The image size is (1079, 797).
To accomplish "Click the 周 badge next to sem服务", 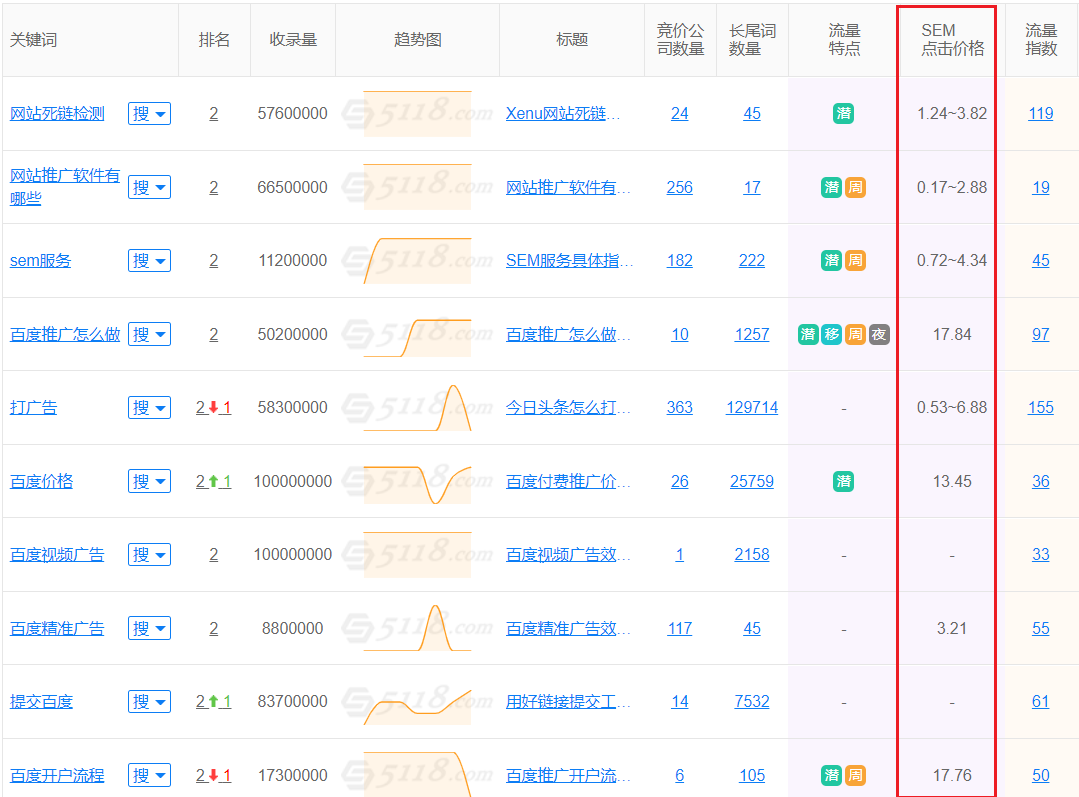I will click(854, 260).
